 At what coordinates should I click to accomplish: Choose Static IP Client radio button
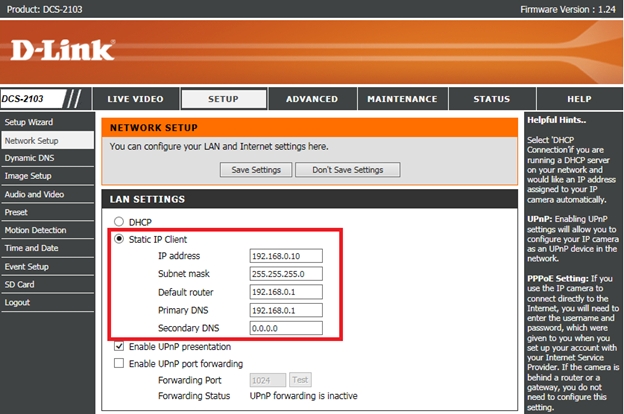(120, 240)
